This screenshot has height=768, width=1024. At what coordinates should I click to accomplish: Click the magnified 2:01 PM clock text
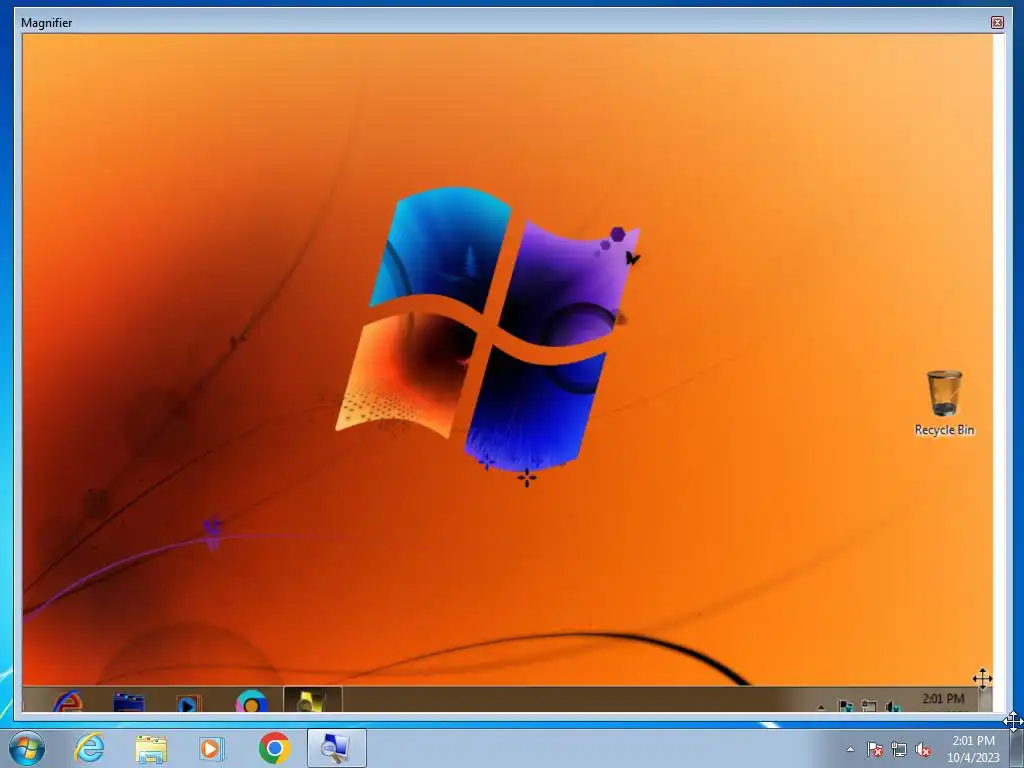943,698
